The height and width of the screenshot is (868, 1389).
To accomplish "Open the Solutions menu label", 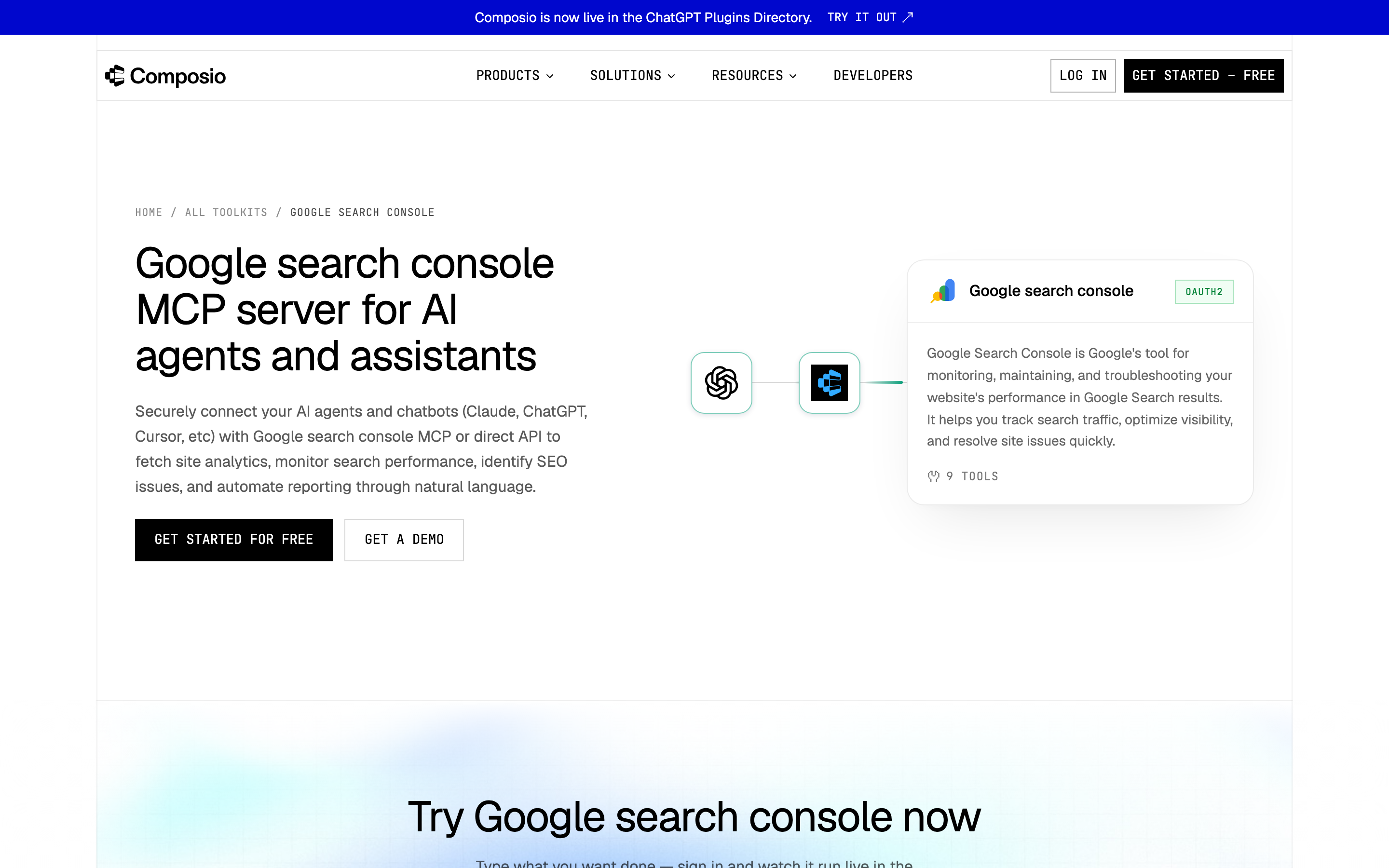I will (x=626, y=76).
